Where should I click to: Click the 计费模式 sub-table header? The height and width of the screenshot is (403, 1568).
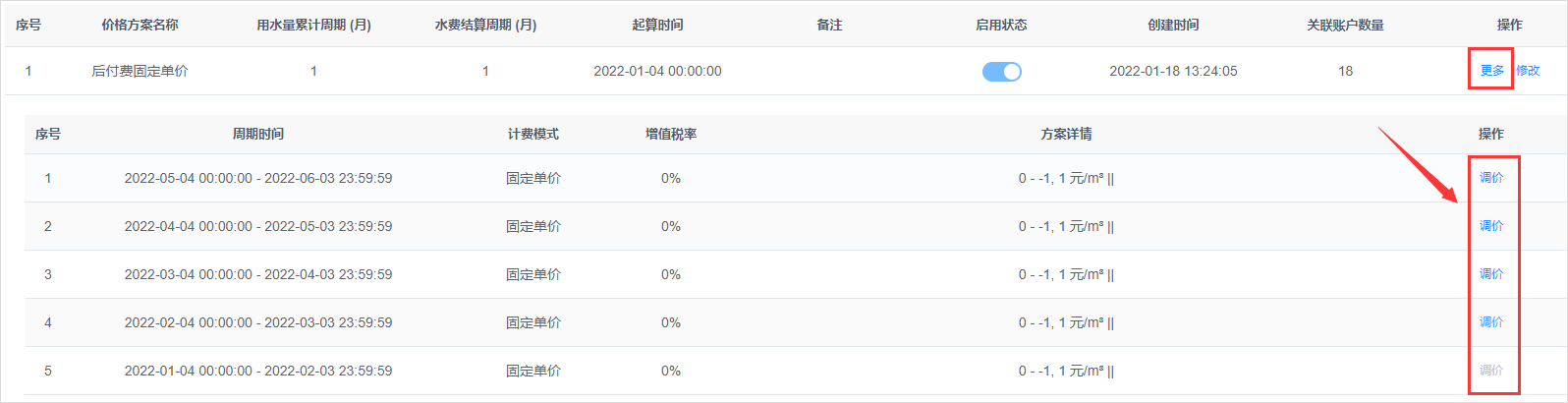(x=532, y=134)
